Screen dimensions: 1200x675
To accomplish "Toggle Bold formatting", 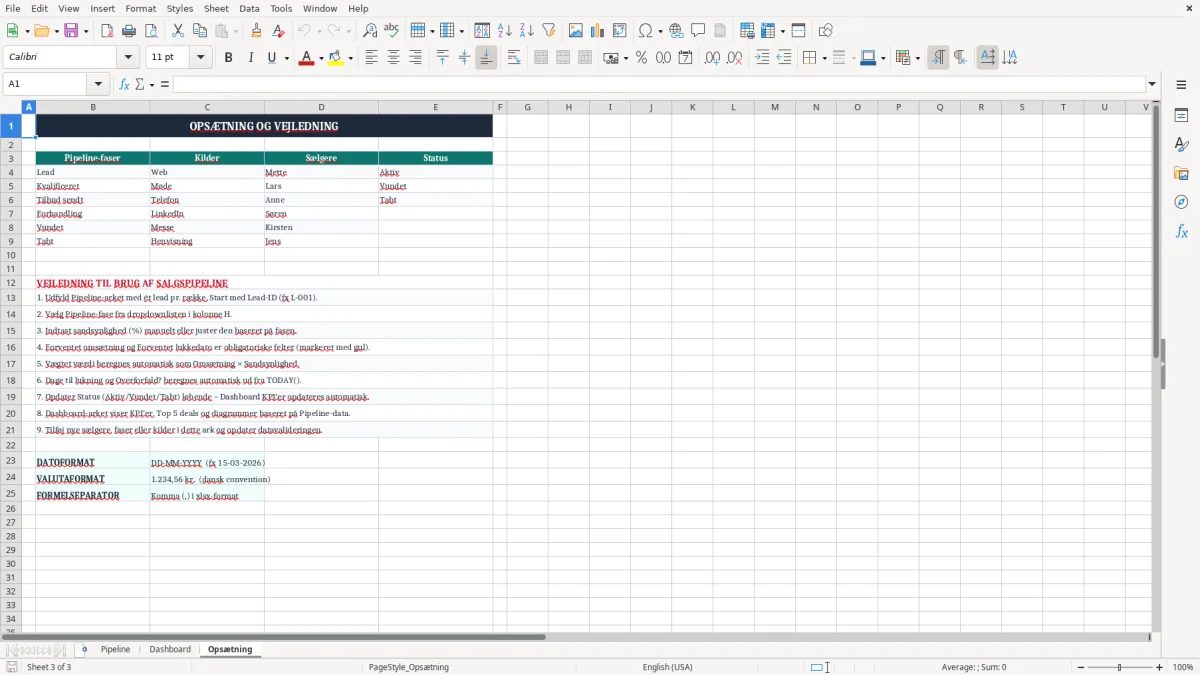I will 228,58.
